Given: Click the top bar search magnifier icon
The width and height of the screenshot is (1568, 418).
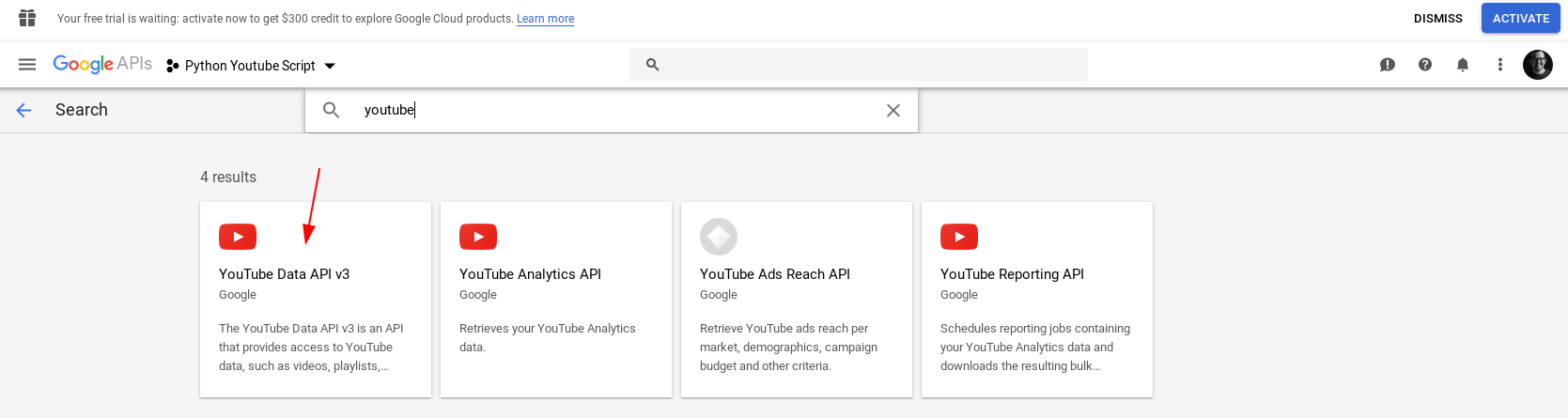Looking at the screenshot, I should 652,65.
